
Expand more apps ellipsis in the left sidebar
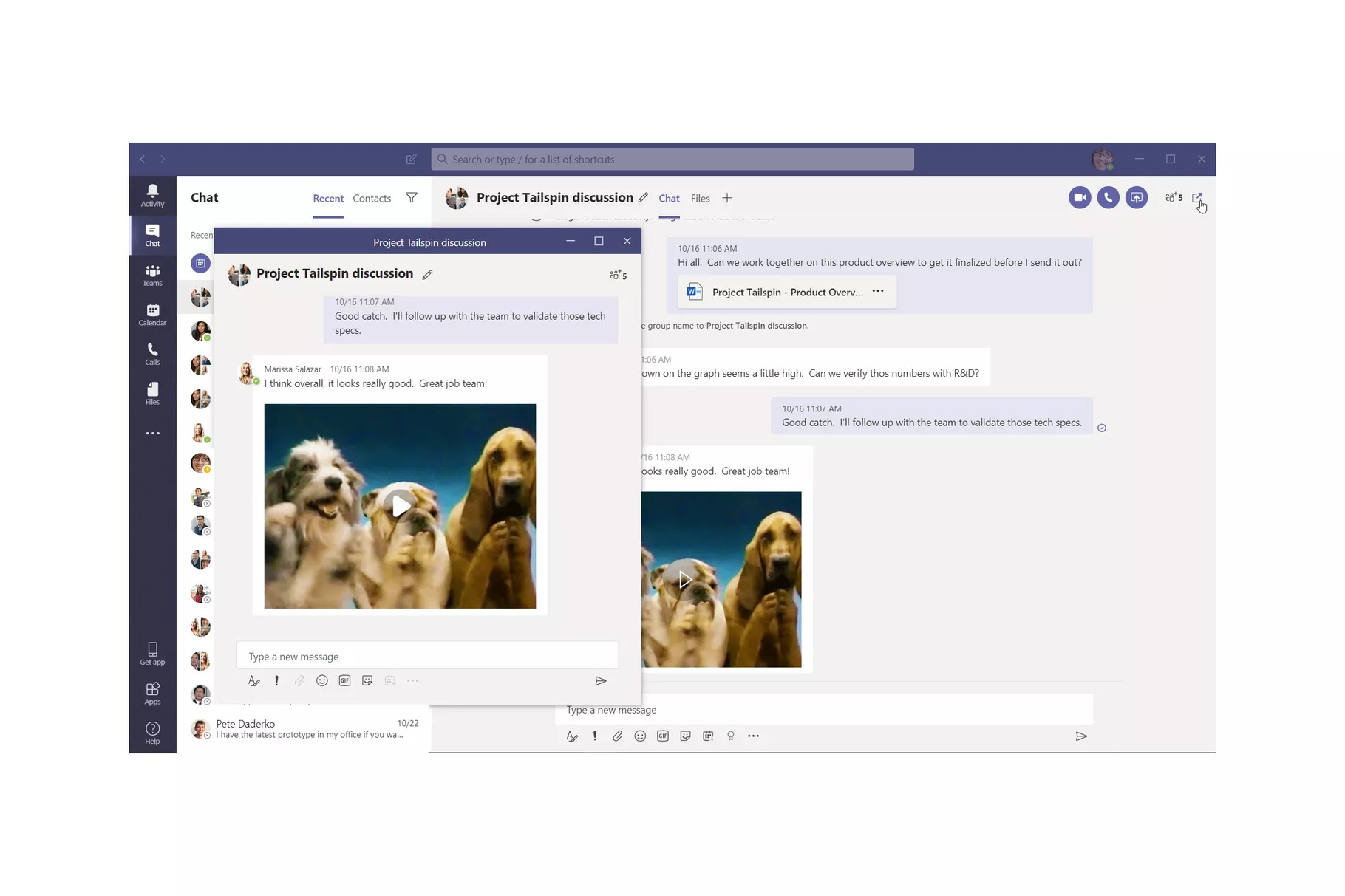pyautogui.click(x=152, y=434)
